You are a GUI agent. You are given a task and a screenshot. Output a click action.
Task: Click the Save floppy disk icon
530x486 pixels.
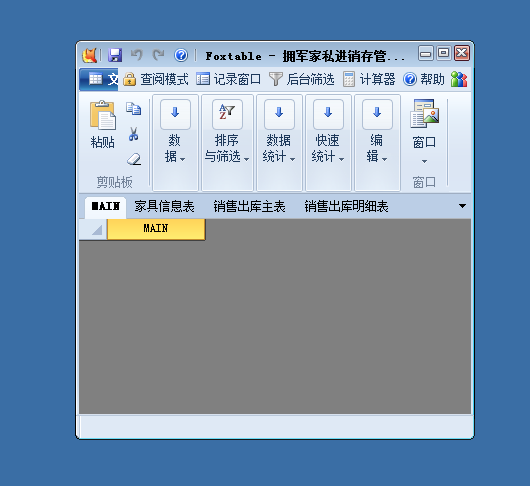tap(115, 55)
